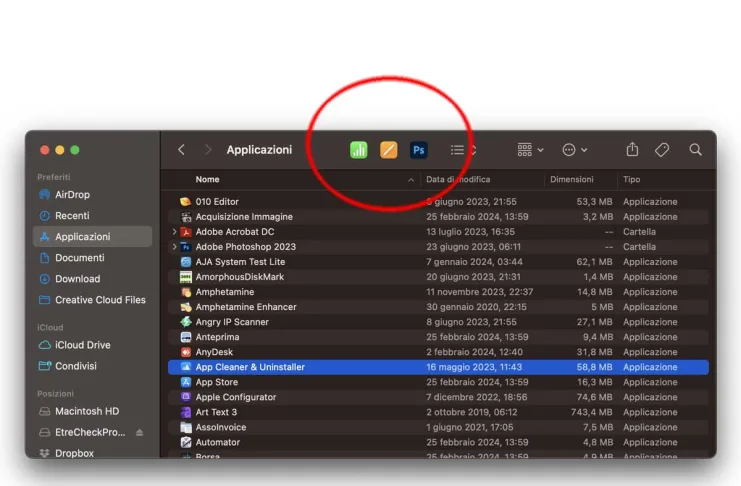The height and width of the screenshot is (486, 741).
Task: Go forward with the right chevron
Action: tap(208, 150)
